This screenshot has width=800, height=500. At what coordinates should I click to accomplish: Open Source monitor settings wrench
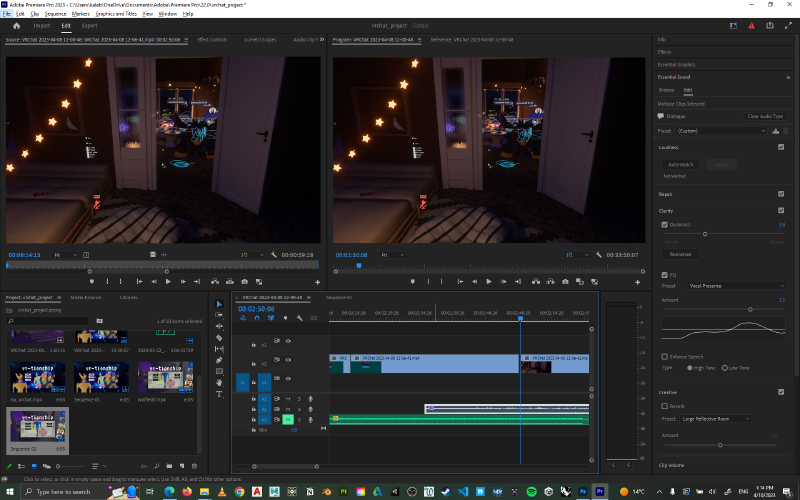coord(274,255)
